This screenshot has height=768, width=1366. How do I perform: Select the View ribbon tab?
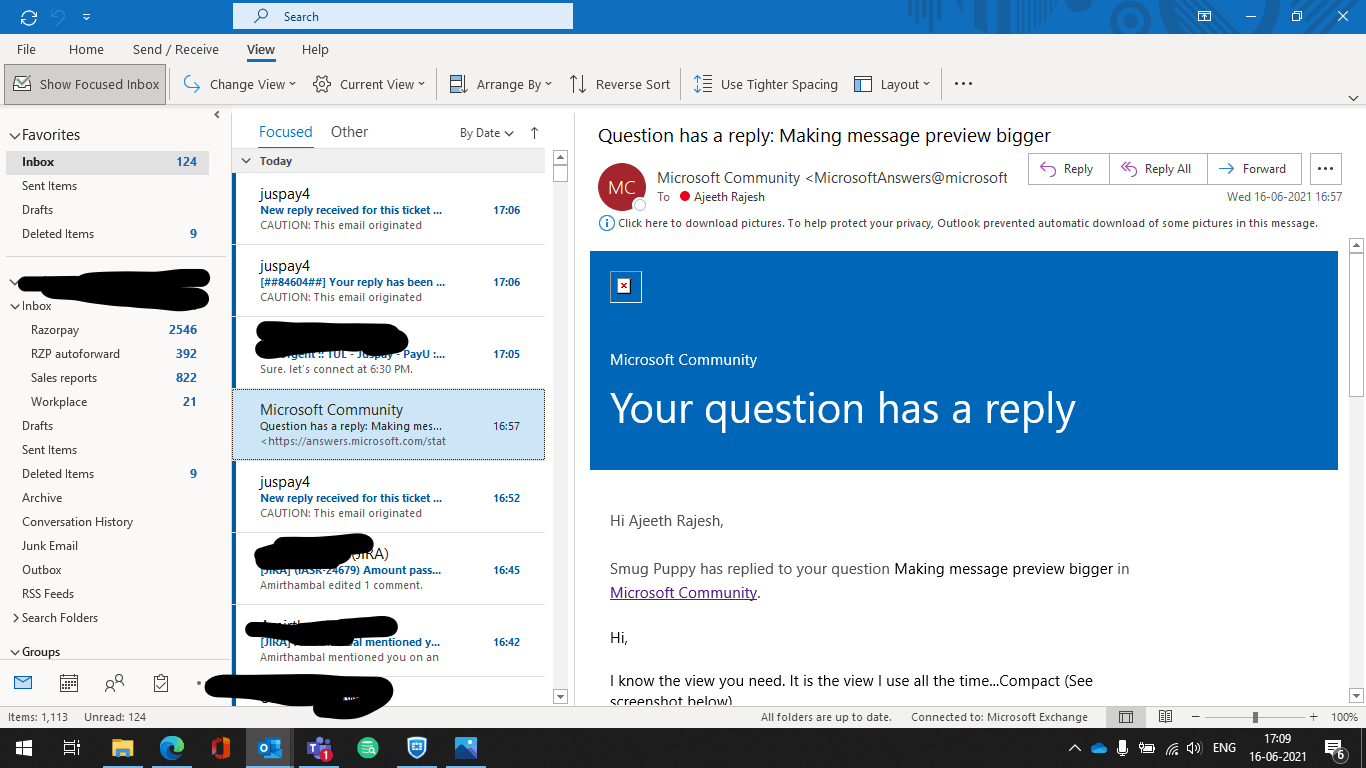click(x=261, y=49)
